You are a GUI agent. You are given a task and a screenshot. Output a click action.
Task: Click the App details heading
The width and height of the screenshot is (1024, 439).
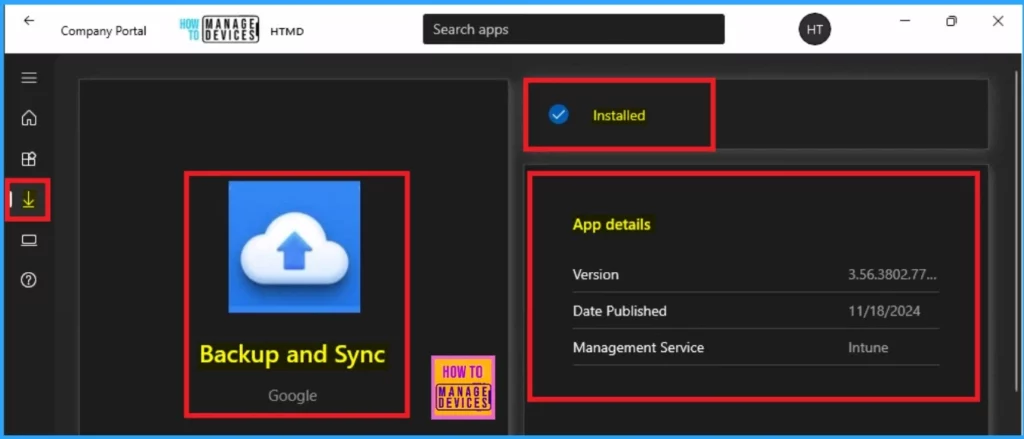point(611,225)
